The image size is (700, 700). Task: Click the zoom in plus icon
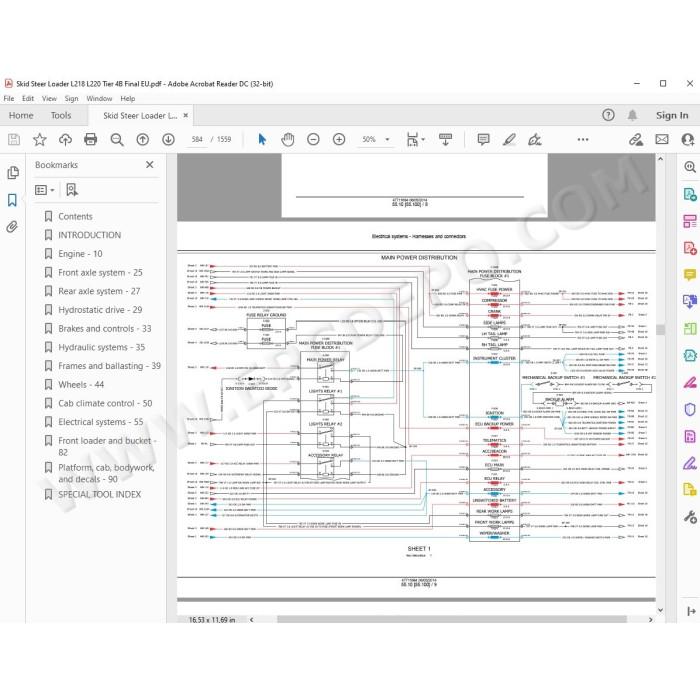click(339, 139)
